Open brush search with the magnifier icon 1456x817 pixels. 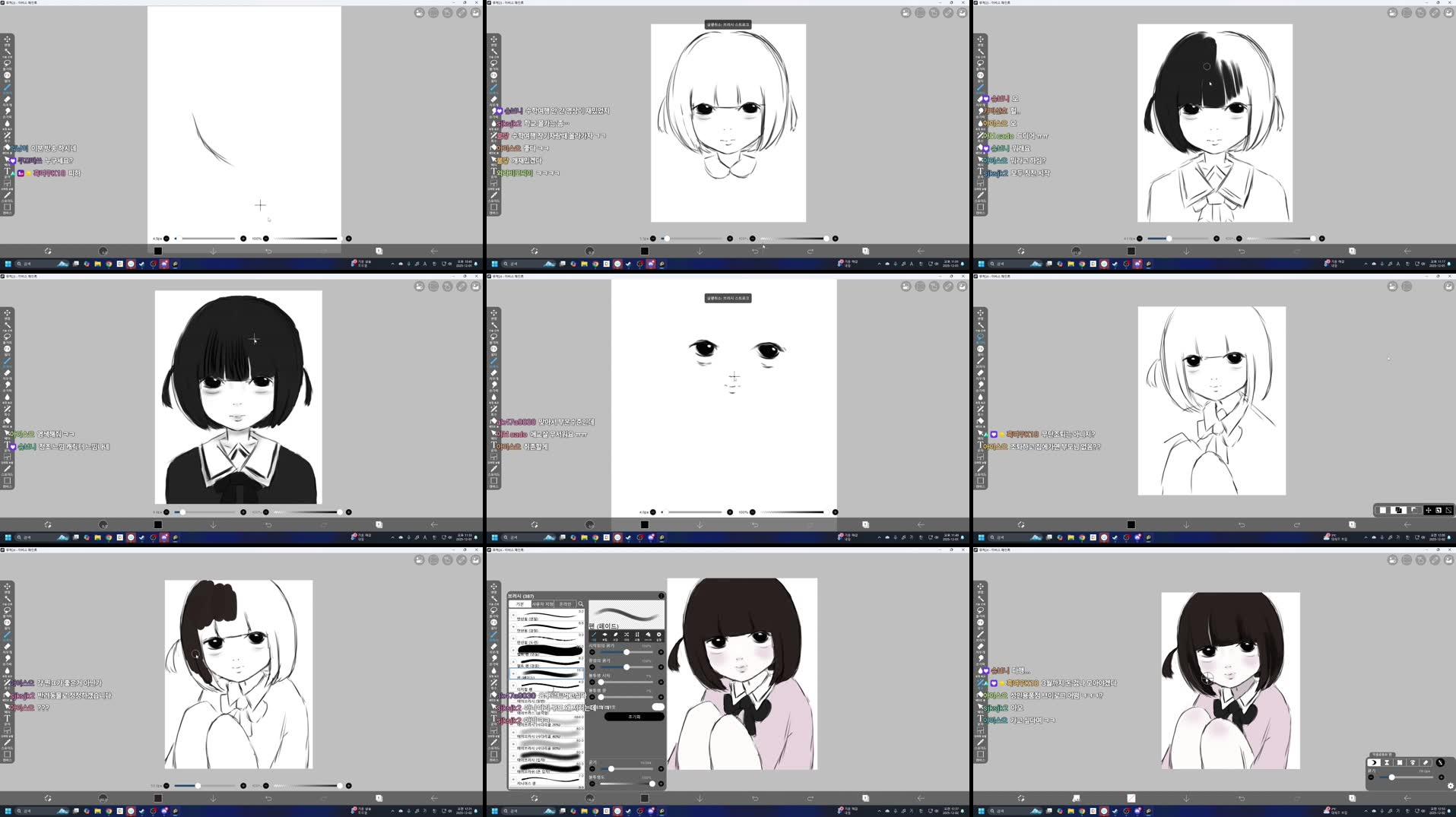click(x=579, y=604)
